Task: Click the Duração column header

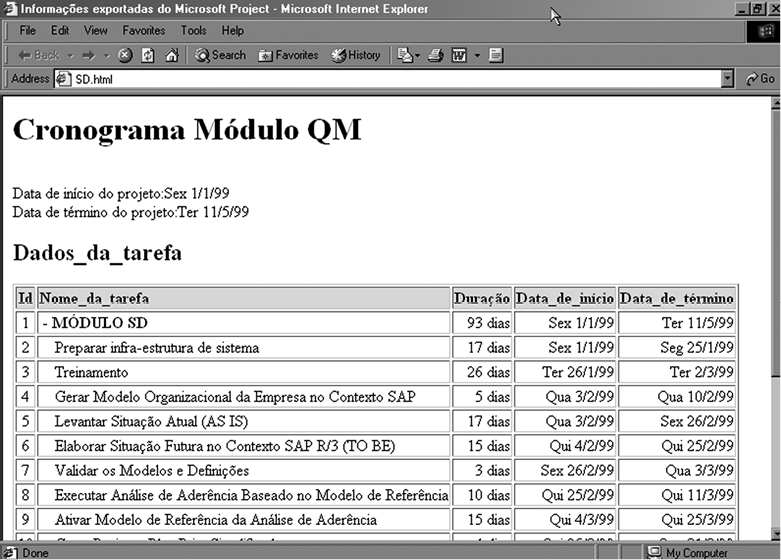Action: tap(482, 298)
